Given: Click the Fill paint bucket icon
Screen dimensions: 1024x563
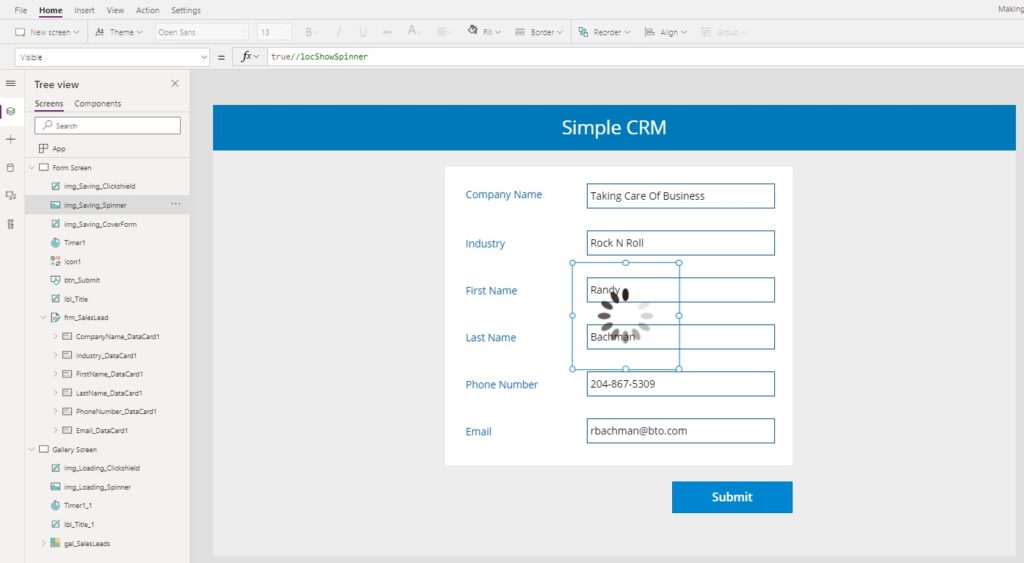Looking at the screenshot, I should pos(472,30).
